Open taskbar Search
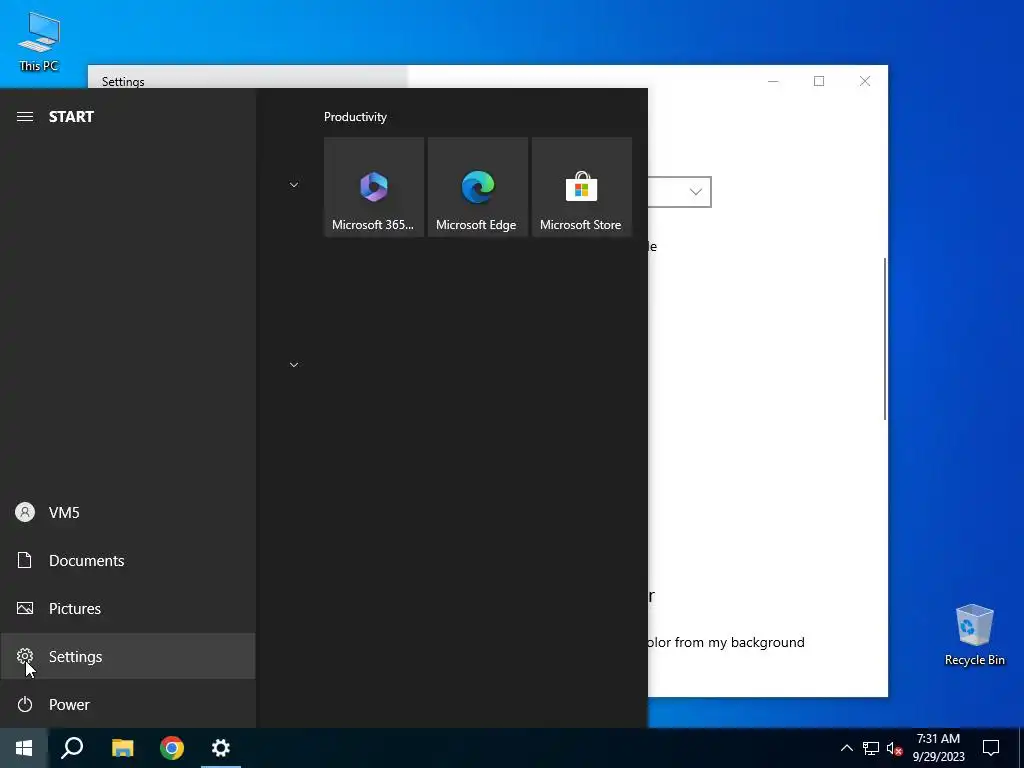 pos(72,748)
